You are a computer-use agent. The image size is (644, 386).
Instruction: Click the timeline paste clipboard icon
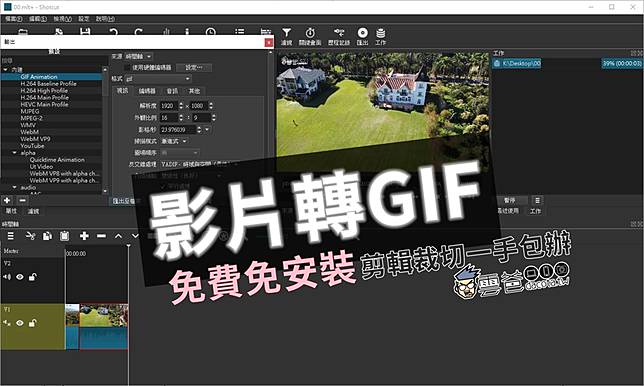(64, 236)
